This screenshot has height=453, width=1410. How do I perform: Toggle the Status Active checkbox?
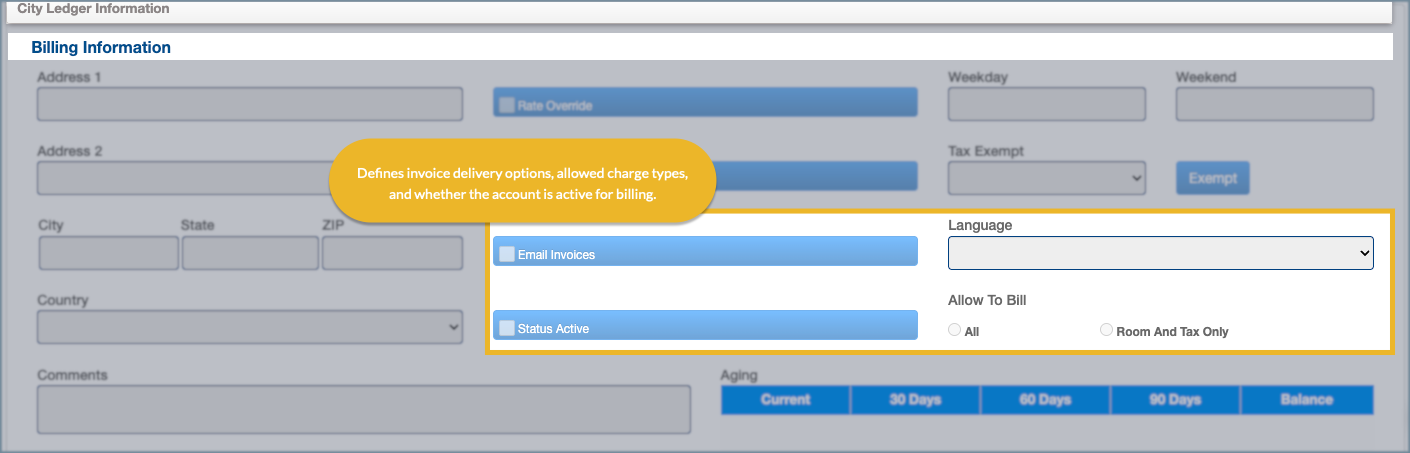point(507,328)
